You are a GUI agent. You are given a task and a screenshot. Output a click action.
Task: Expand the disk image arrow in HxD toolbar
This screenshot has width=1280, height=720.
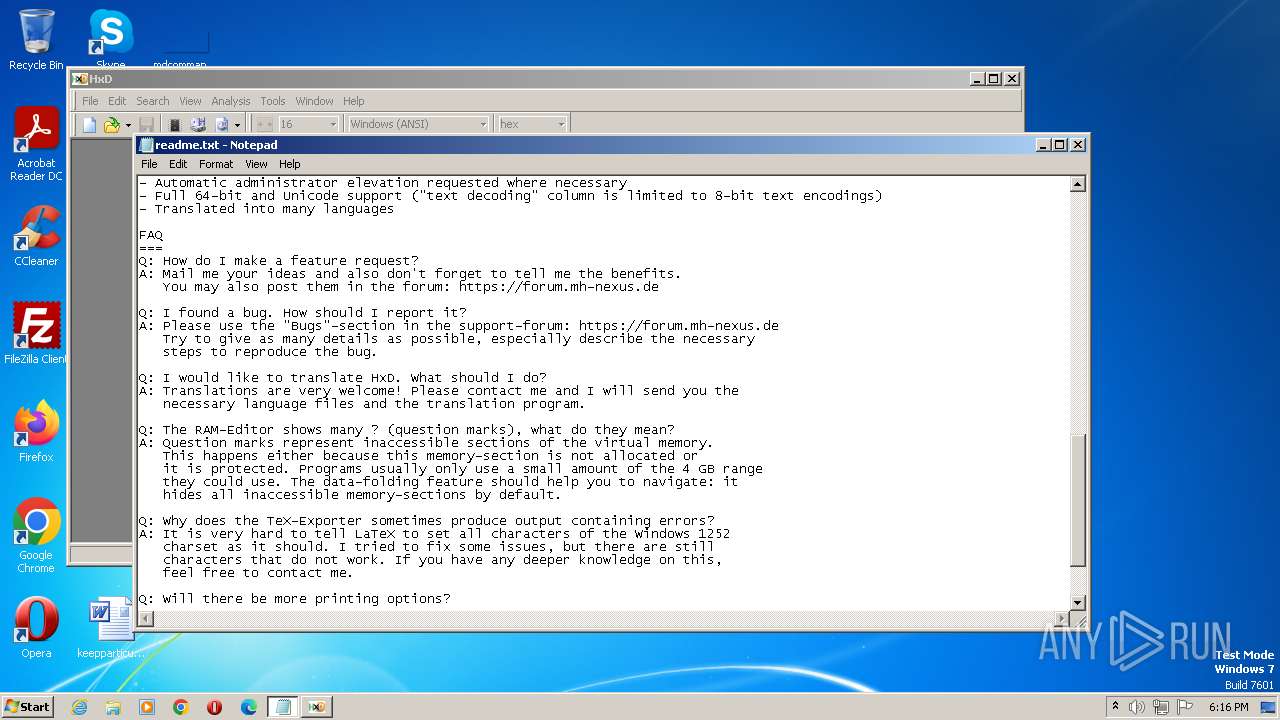pyautogui.click(x=238, y=125)
